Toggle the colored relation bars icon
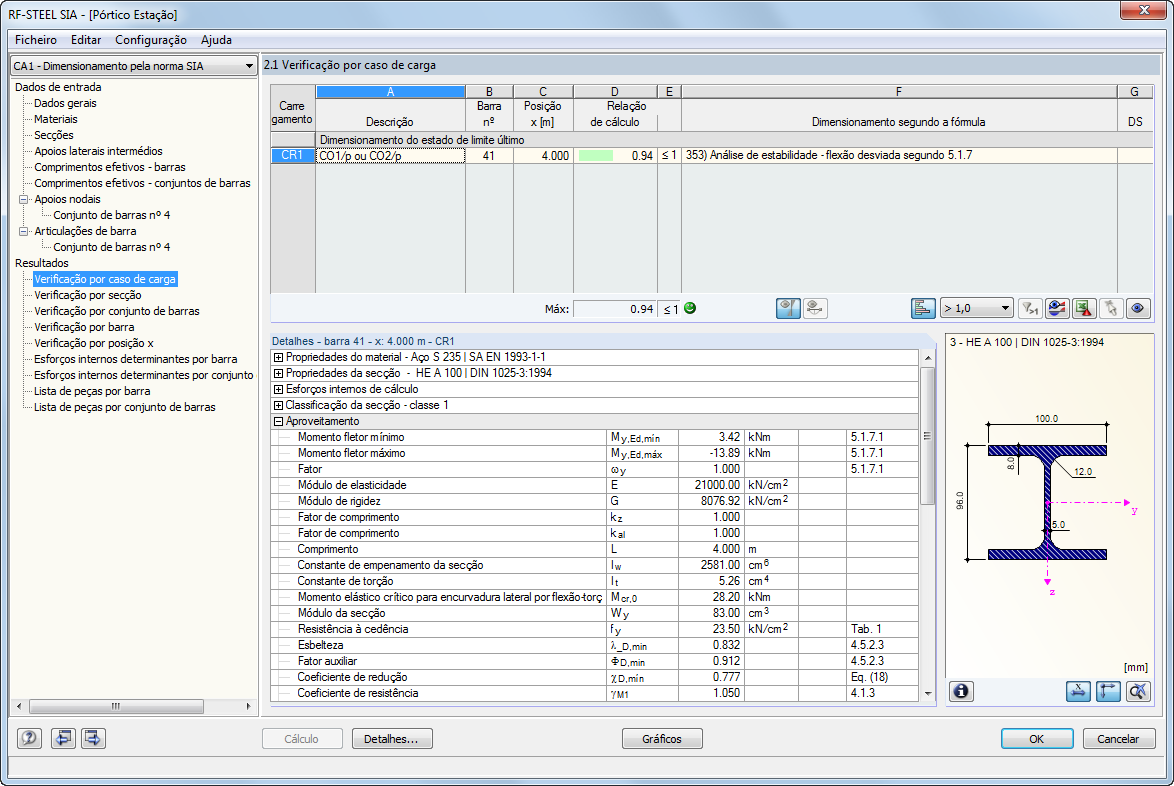This screenshot has width=1174, height=786. (x=923, y=308)
